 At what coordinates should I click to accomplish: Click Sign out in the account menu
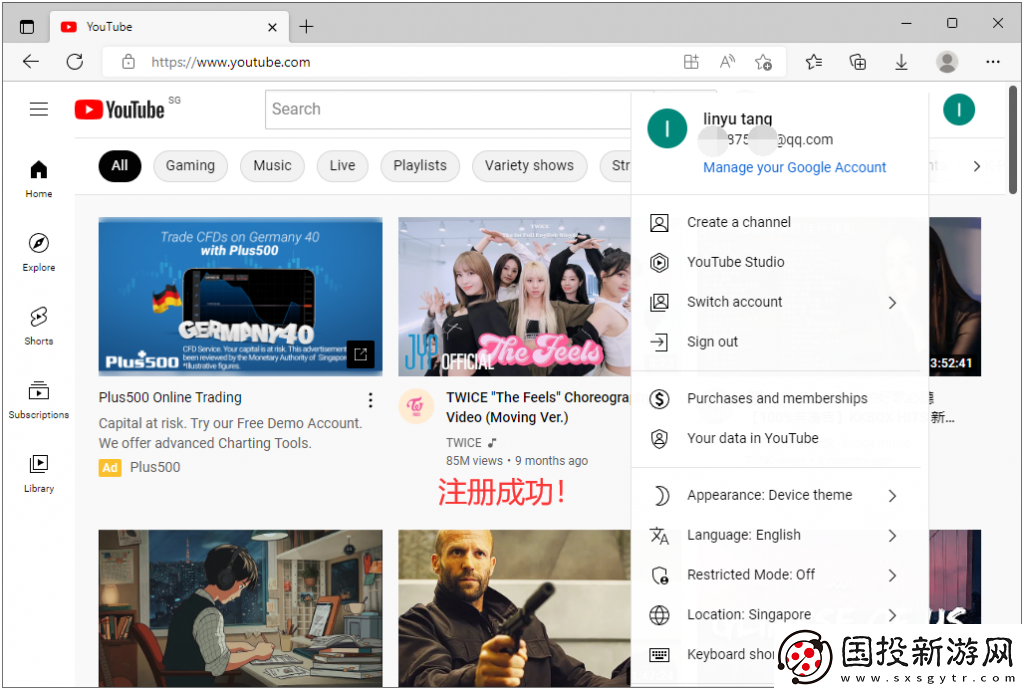(x=711, y=341)
